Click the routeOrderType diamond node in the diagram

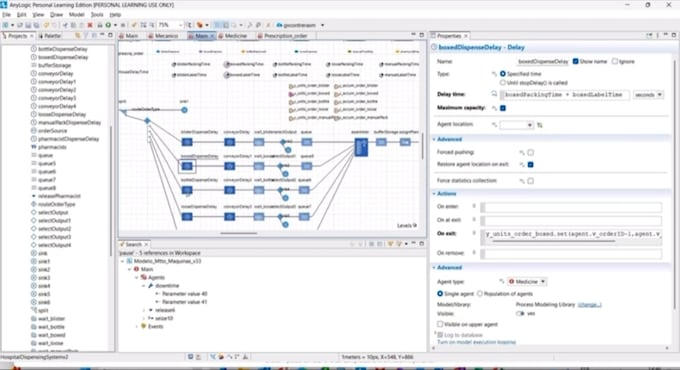147,120
